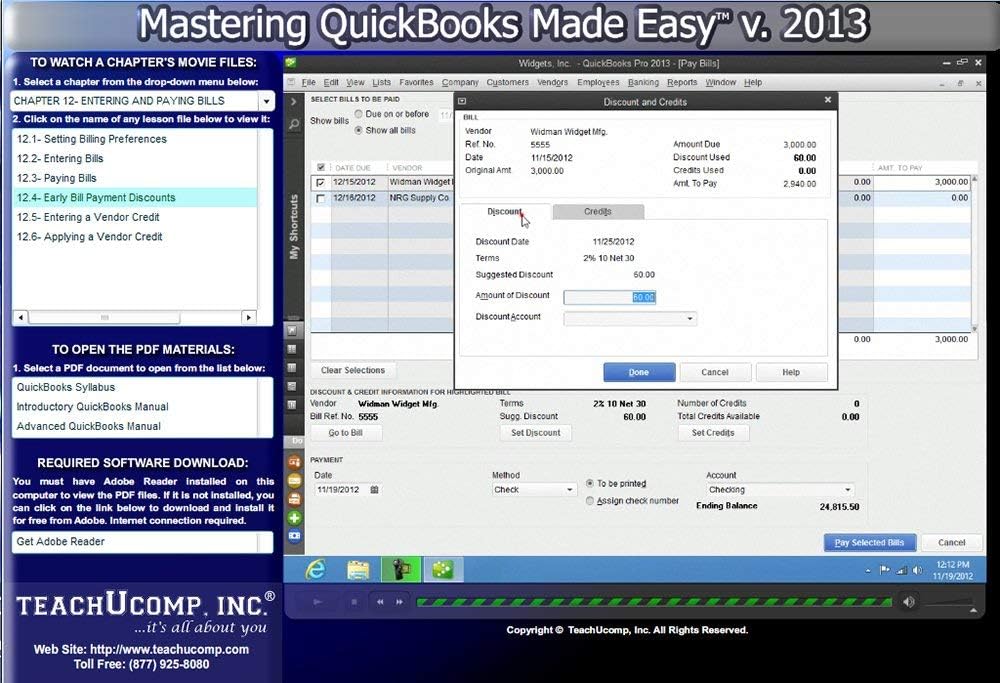Image resolution: width=1000 pixels, height=683 pixels.
Task: Toggle the select-all bills header checkbox
Action: tap(321, 168)
